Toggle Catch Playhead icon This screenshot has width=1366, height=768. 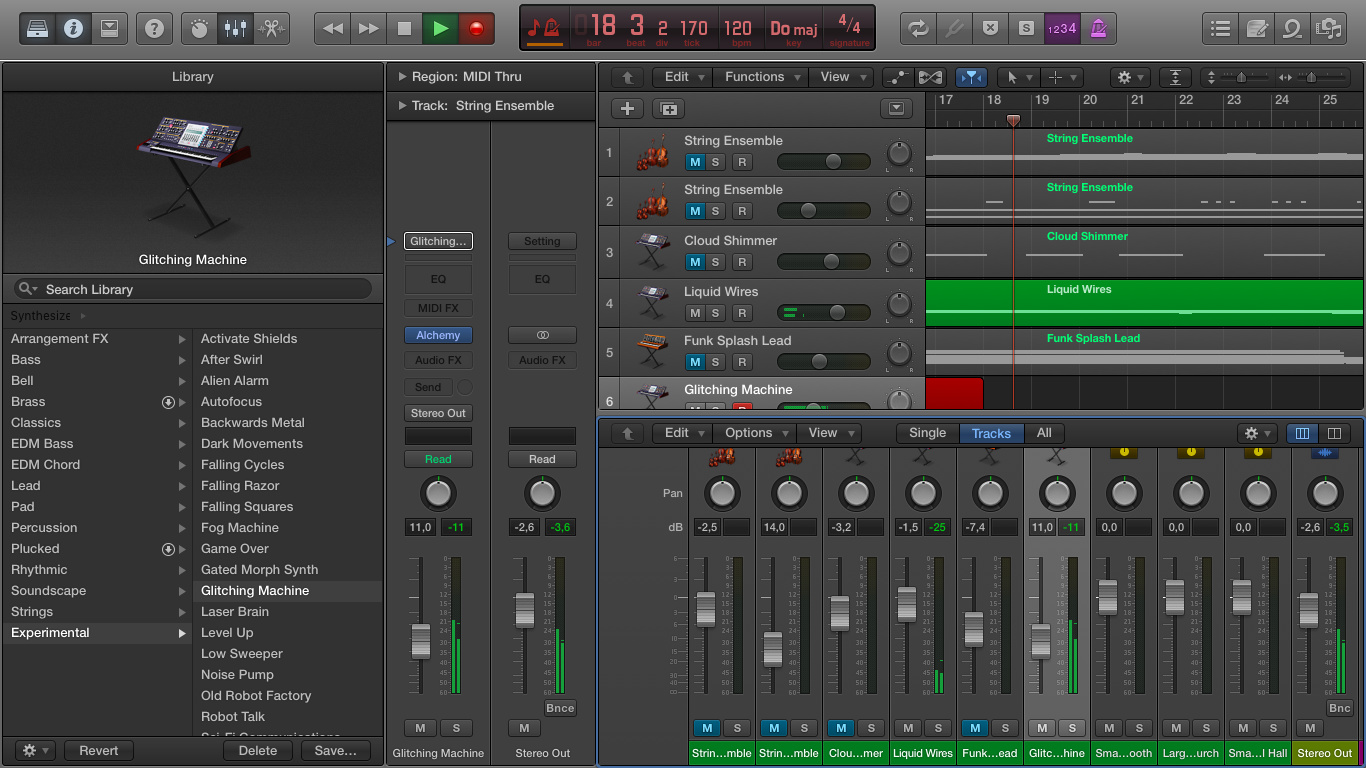[x=970, y=77]
